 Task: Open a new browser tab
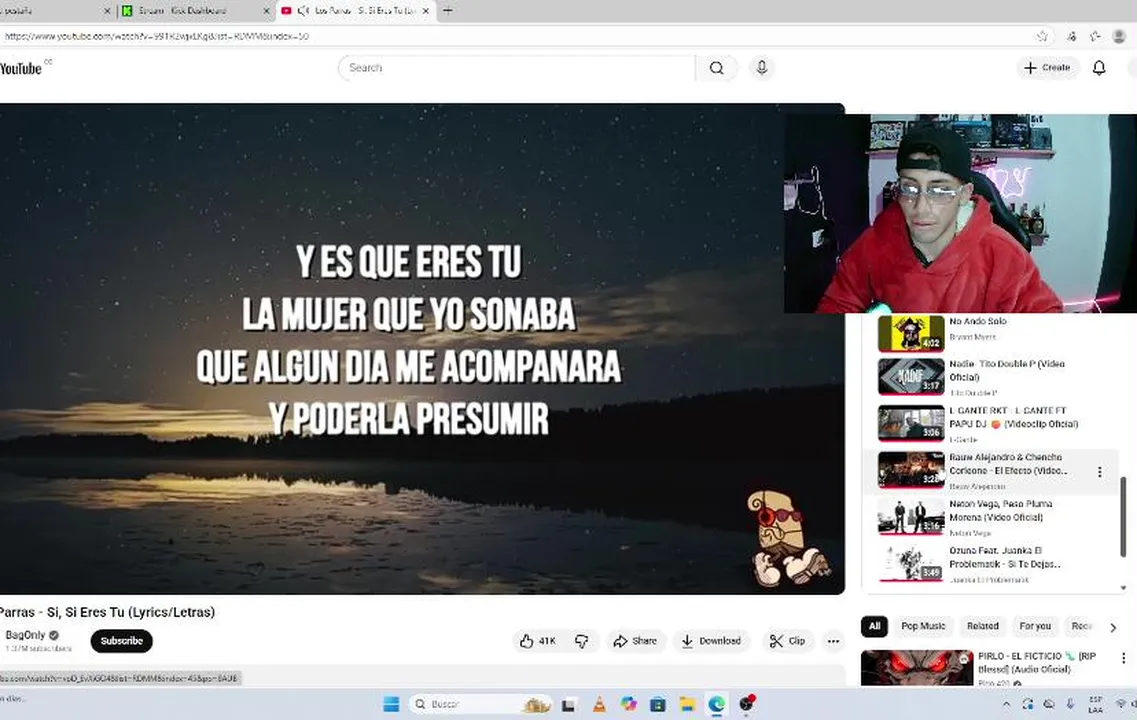tap(447, 10)
